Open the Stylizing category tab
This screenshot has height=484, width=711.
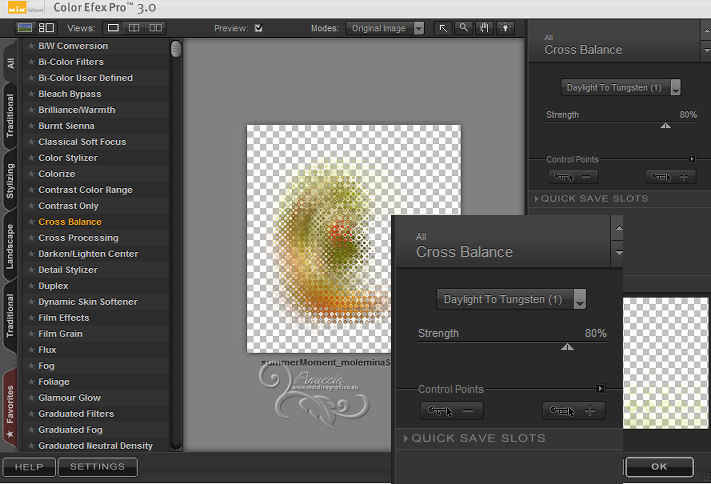10,181
